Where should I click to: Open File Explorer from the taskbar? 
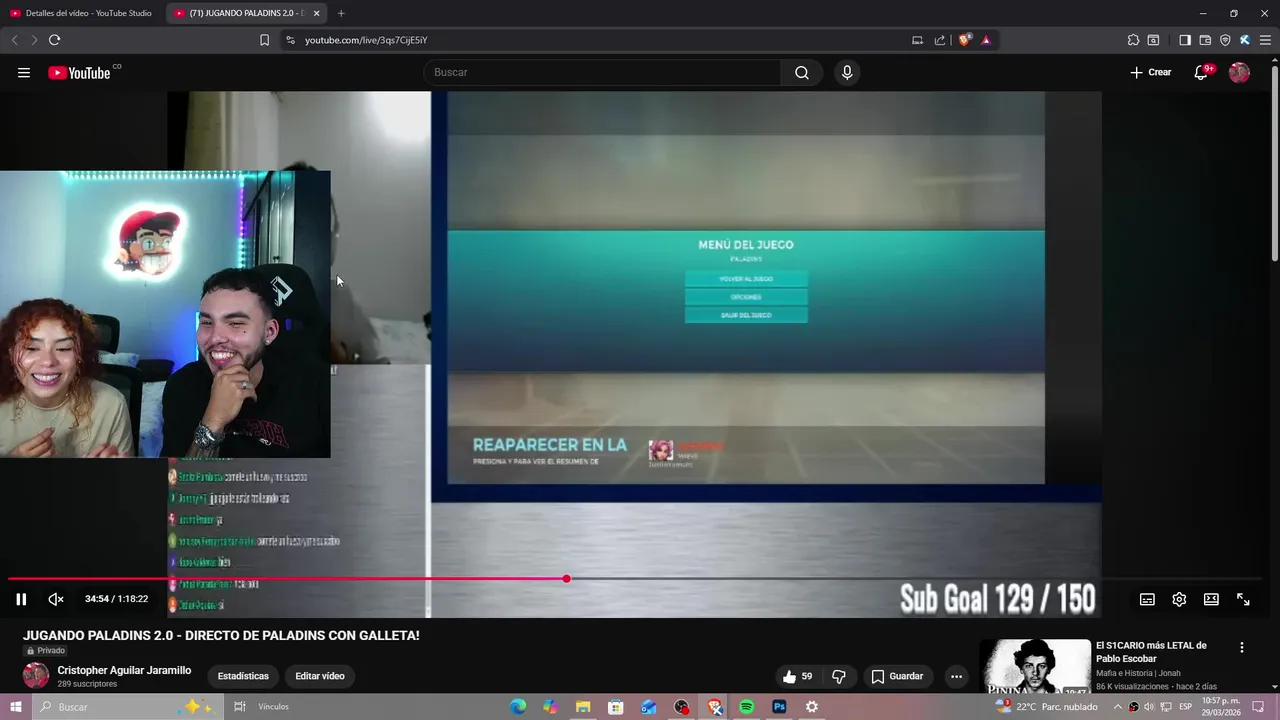(583, 707)
